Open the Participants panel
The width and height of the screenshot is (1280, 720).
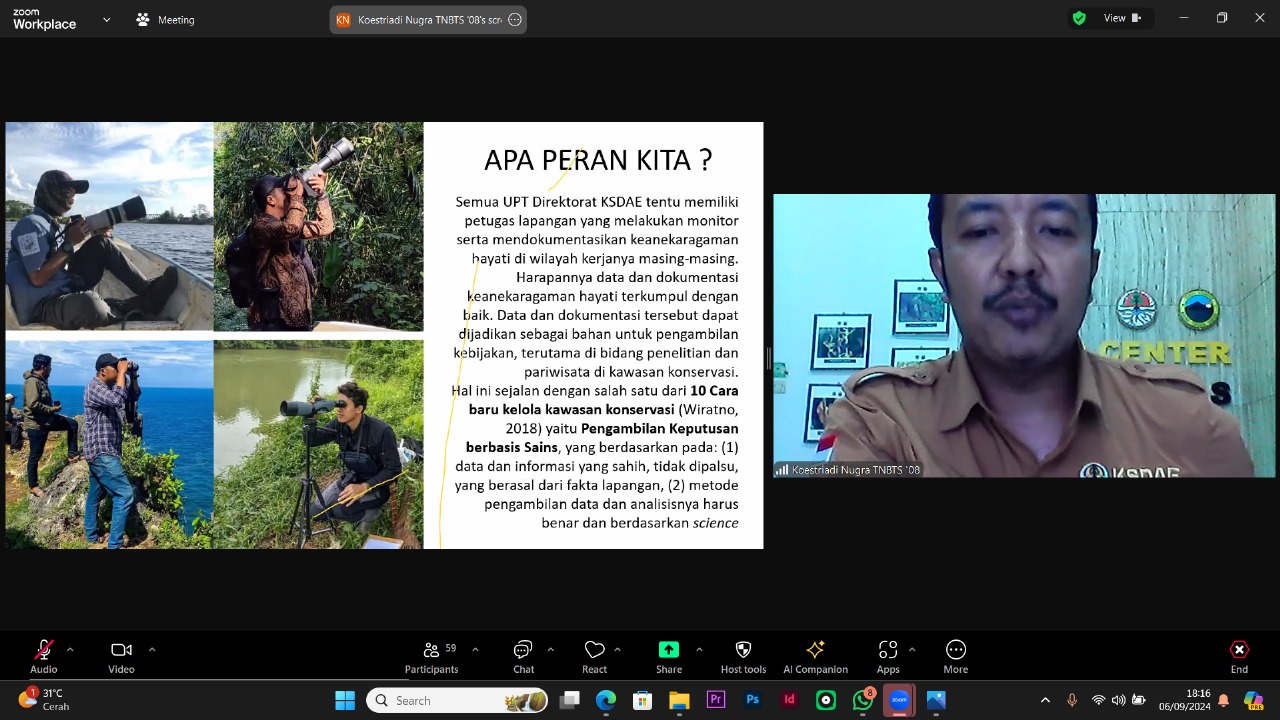pos(431,656)
